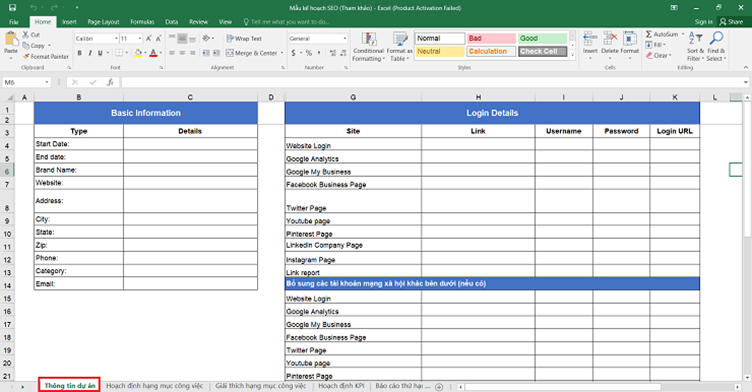Open Format as Table gallery

coord(399,47)
